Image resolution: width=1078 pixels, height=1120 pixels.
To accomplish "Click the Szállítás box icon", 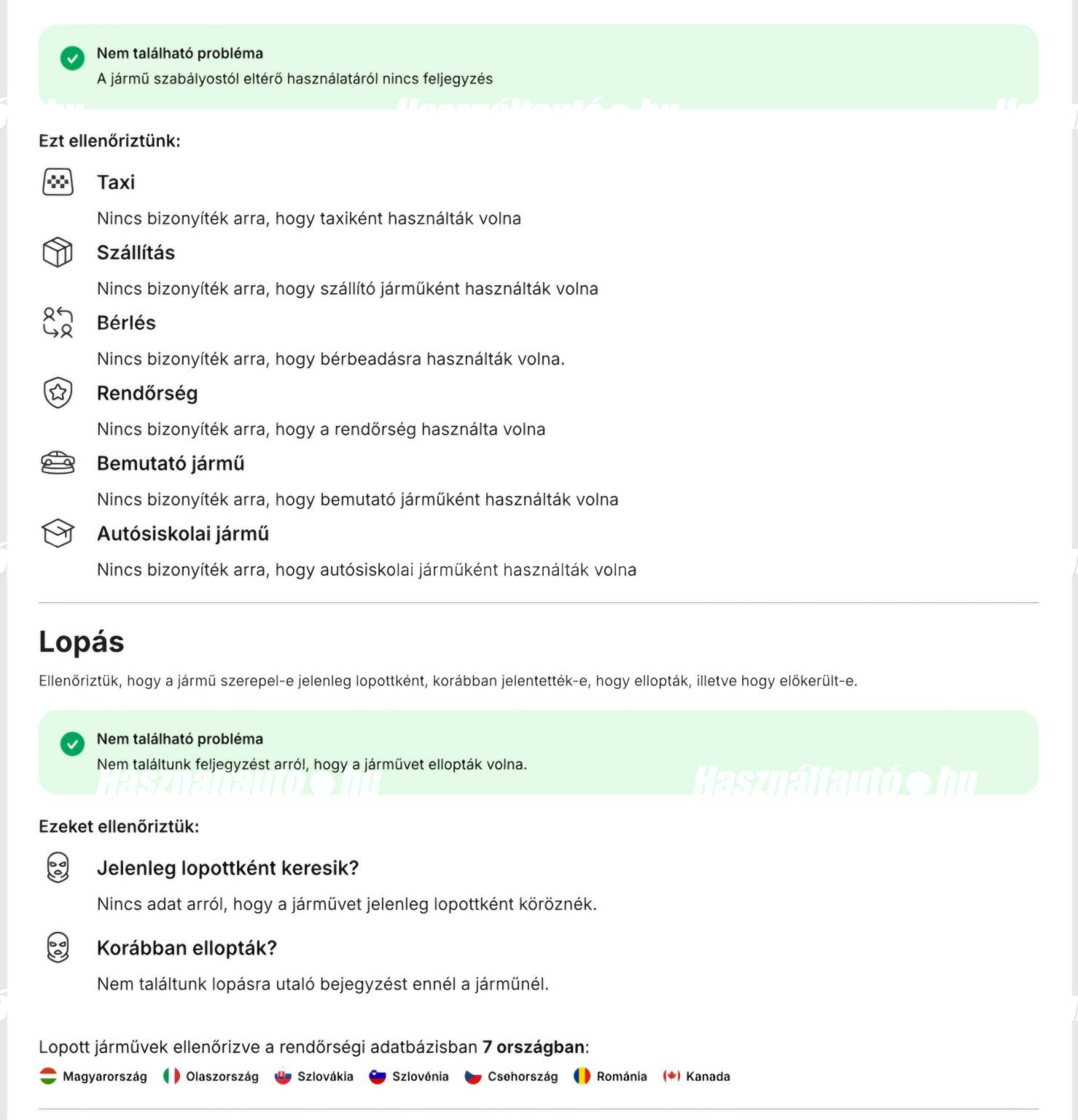I will pyautogui.click(x=58, y=252).
